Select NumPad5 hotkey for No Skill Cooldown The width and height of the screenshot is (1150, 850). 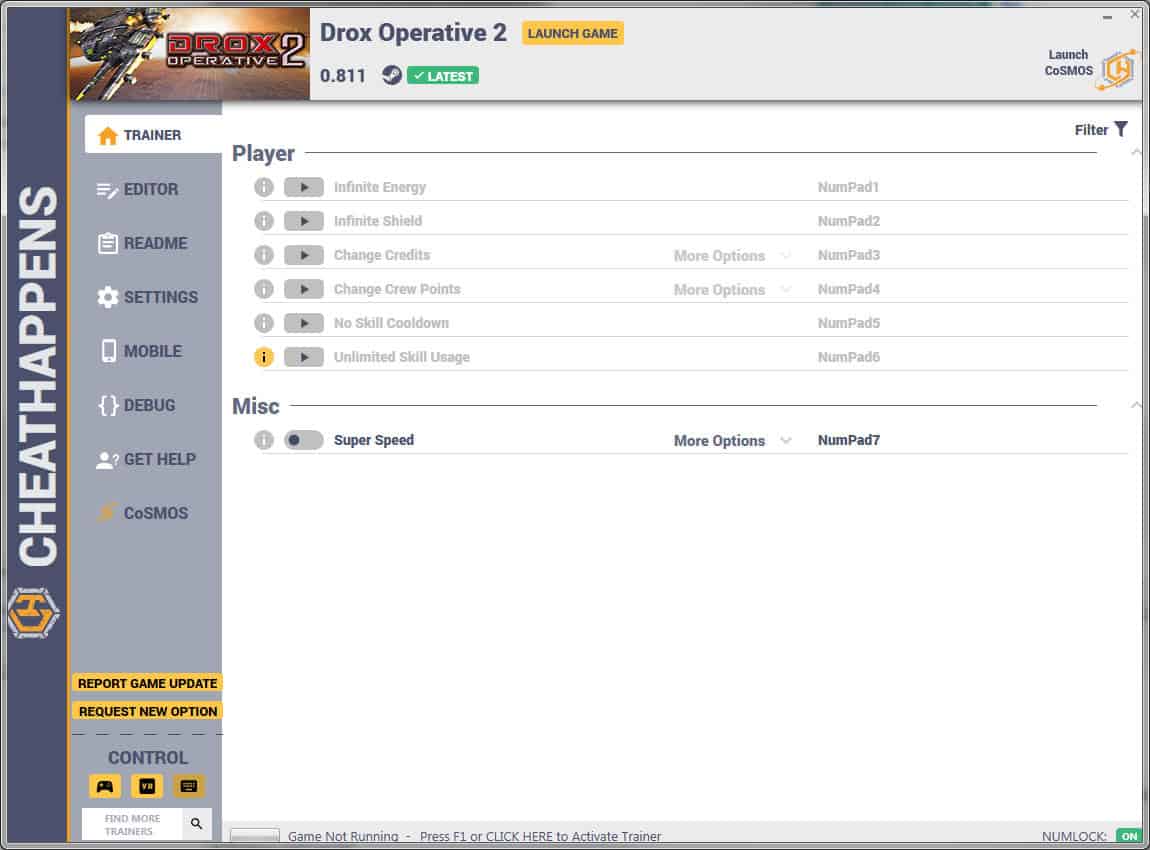(849, 323)
